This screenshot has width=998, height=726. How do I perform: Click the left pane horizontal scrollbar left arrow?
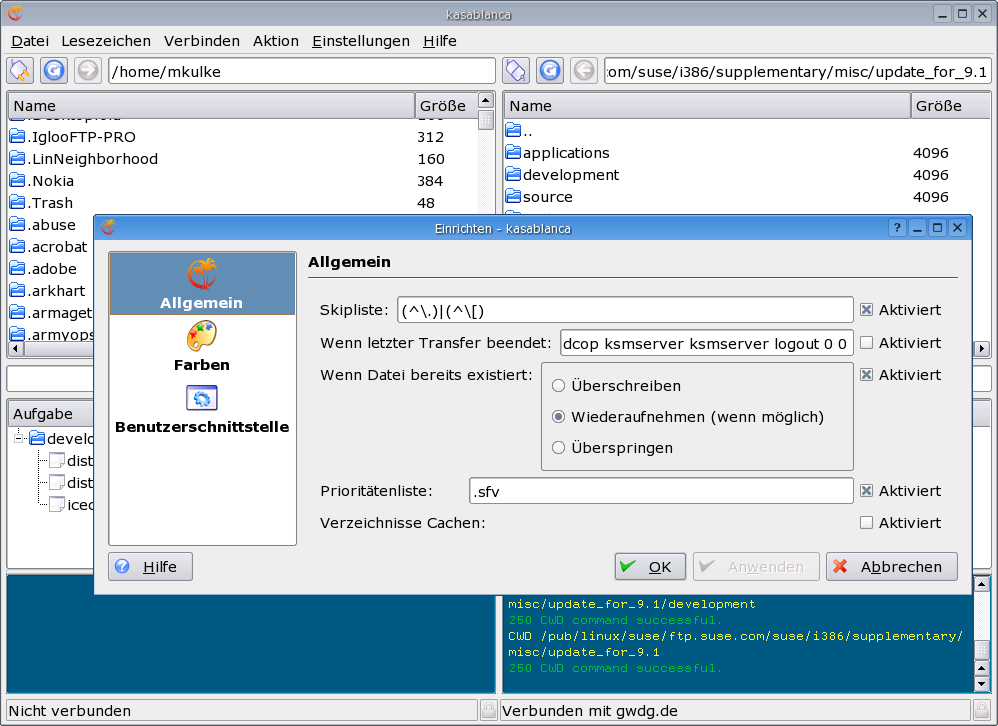click(16, 349)
